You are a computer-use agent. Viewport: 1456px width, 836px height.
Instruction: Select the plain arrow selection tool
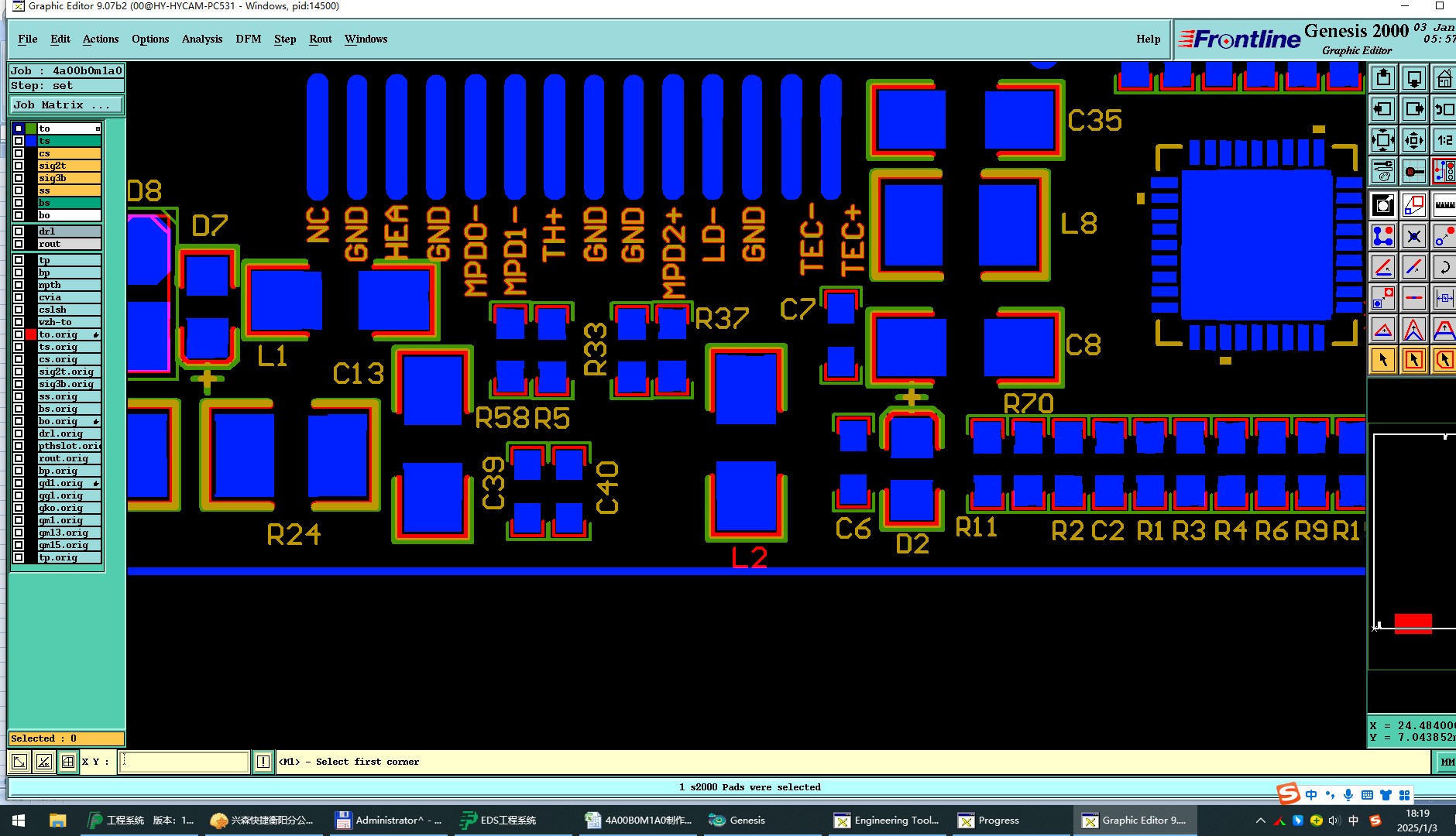1383,360
